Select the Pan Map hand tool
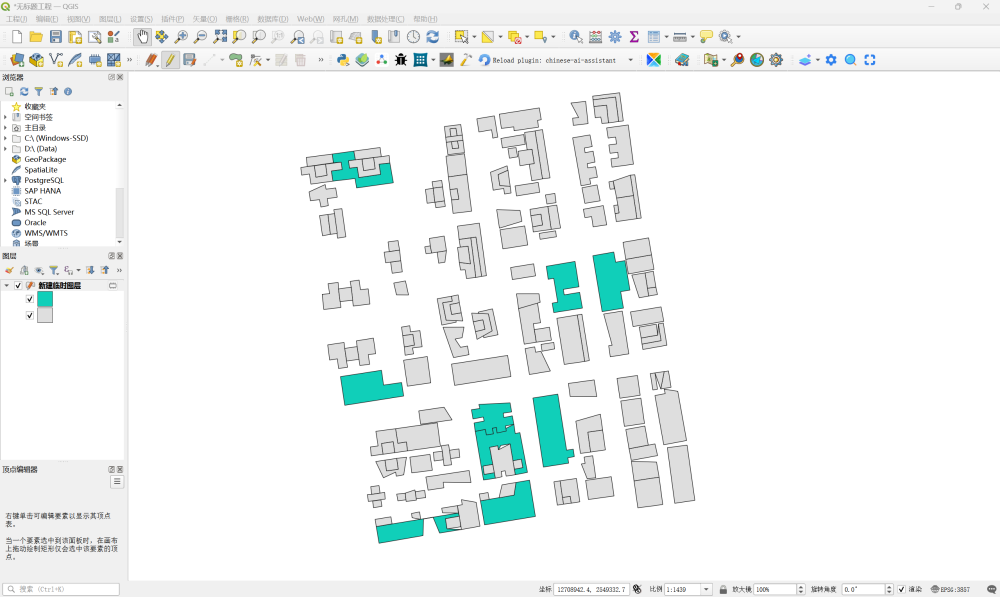 click(142, 37)
